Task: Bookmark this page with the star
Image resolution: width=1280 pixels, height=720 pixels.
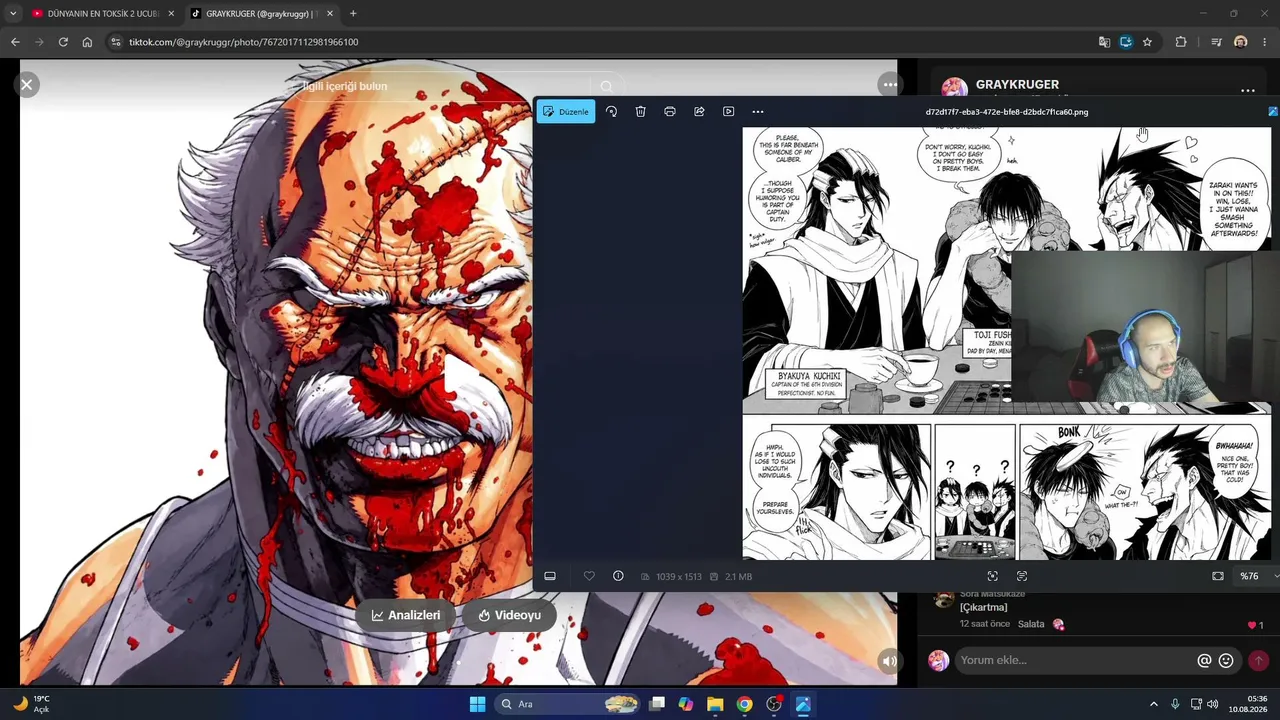Action: [x=1147, y=42]
